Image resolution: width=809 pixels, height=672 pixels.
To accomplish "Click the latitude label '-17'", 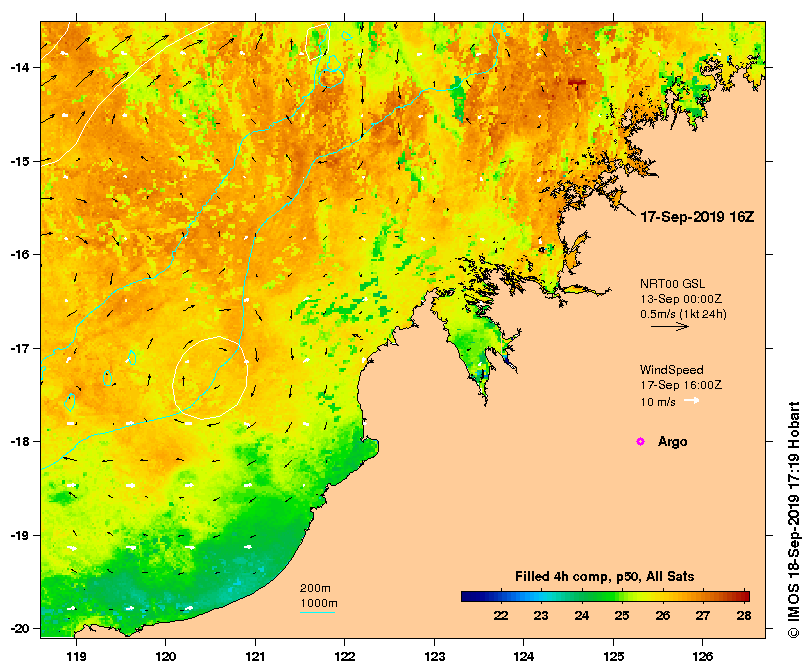I will point(19,348).
